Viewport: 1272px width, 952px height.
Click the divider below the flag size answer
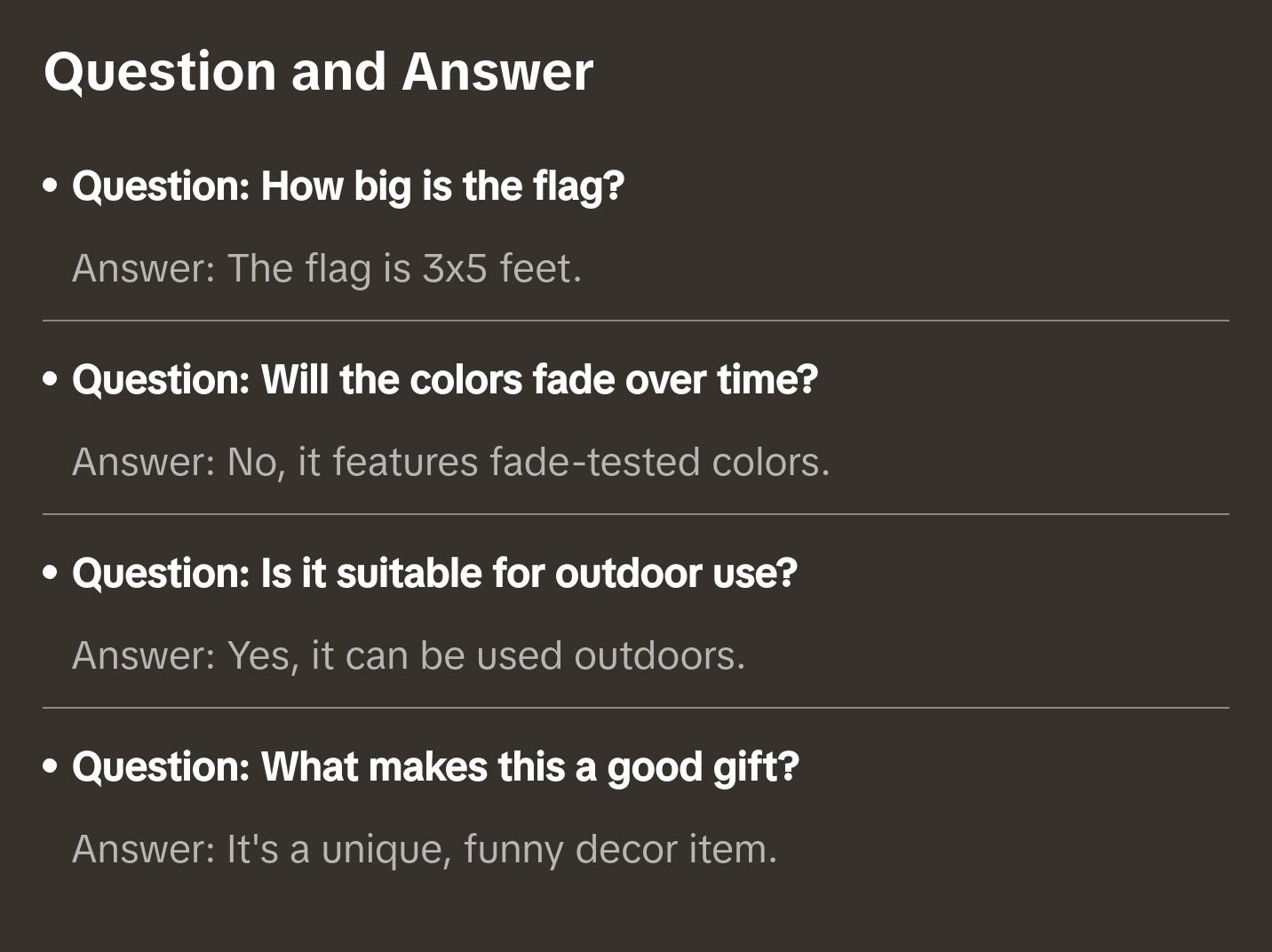tap(636, 321)
